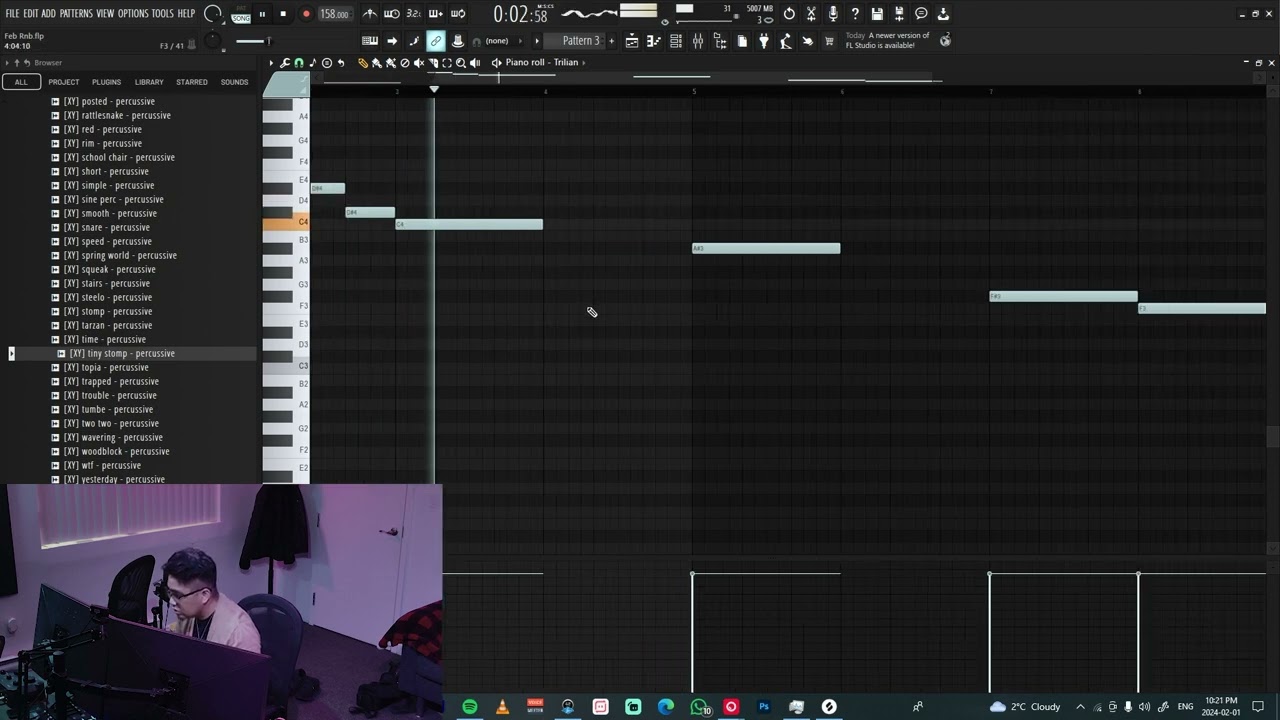Click the microphone recording icon
Viewport: 1280px width, 720px height.
tap(833, 14)
